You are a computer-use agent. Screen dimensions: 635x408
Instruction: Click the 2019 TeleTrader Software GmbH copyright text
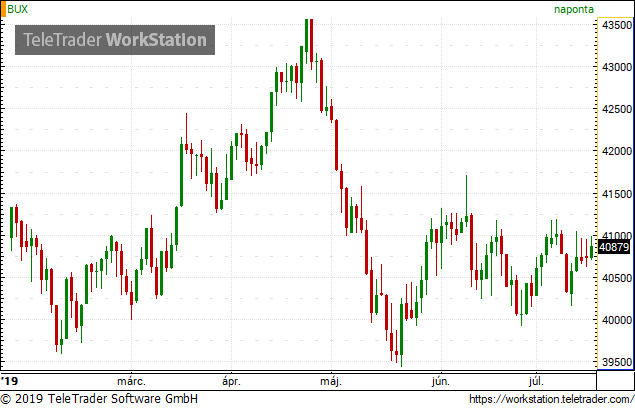99,399
